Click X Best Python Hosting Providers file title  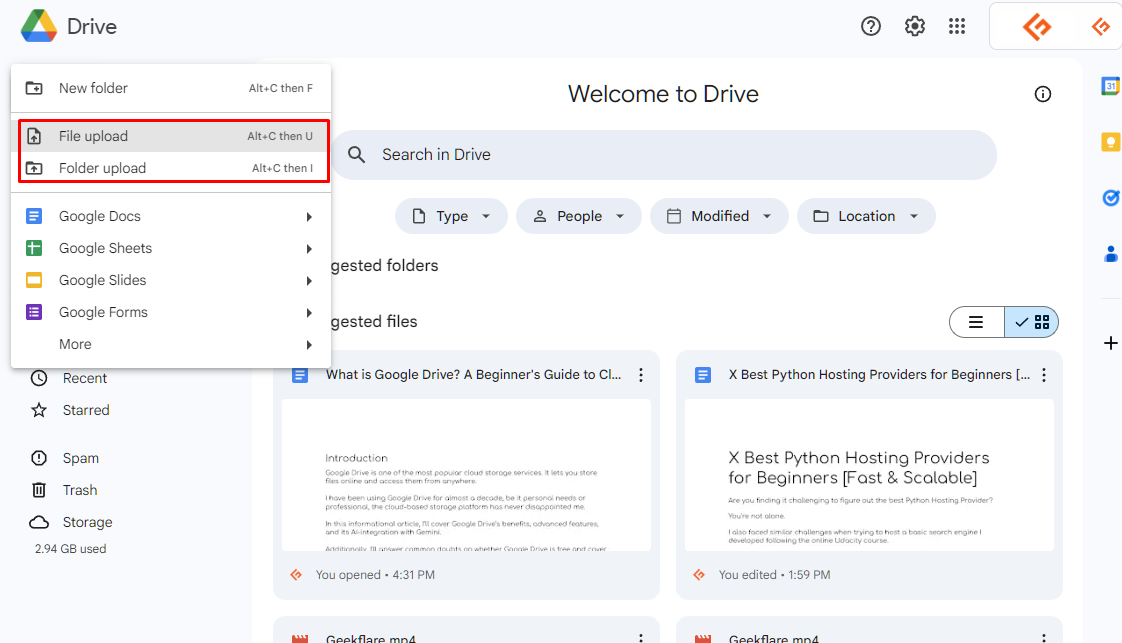pyautogui.click(x=879, y=375)
